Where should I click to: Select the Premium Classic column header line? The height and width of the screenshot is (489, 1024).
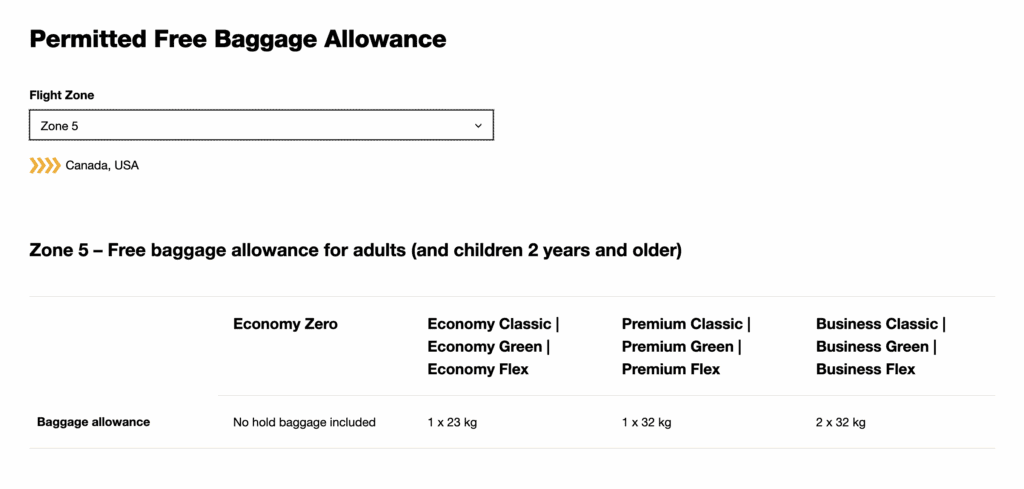pyautogui.click(x=685, y=324)
